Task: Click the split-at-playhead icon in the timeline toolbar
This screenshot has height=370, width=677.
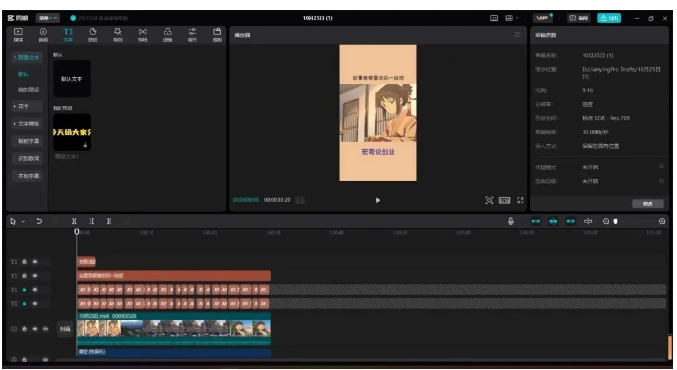Action: [74, 221]
